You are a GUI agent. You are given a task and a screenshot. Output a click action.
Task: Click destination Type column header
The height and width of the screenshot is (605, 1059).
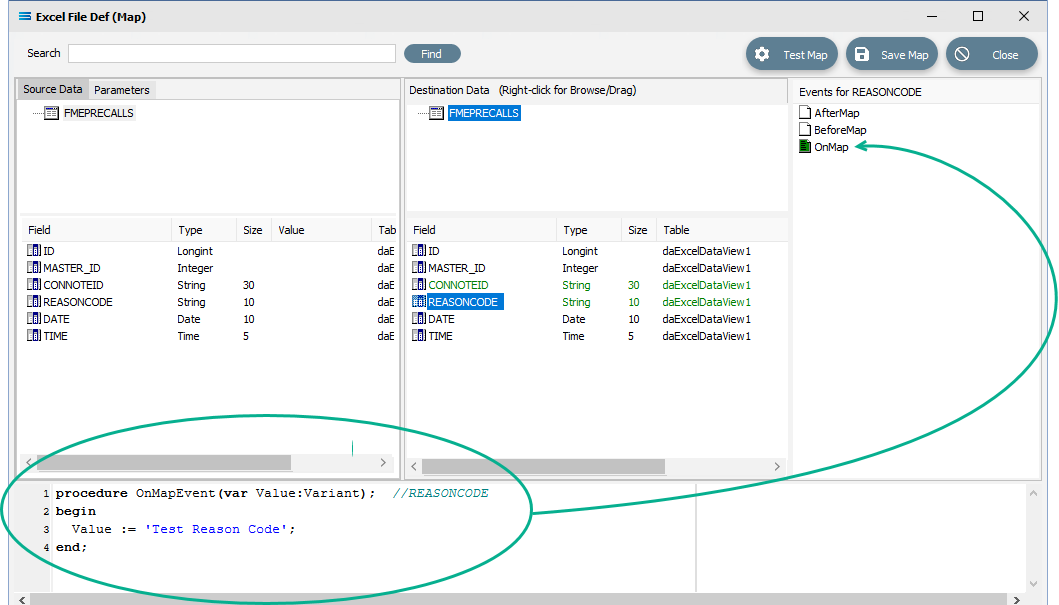click(589, 230)
